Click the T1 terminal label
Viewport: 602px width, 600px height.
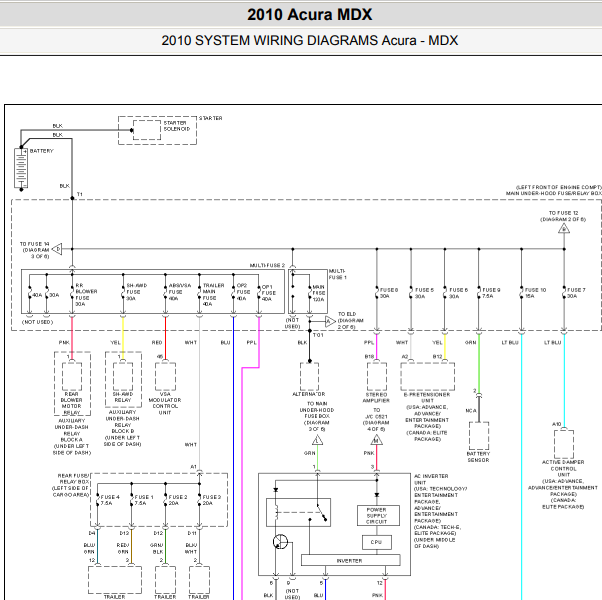coord(80,194)
